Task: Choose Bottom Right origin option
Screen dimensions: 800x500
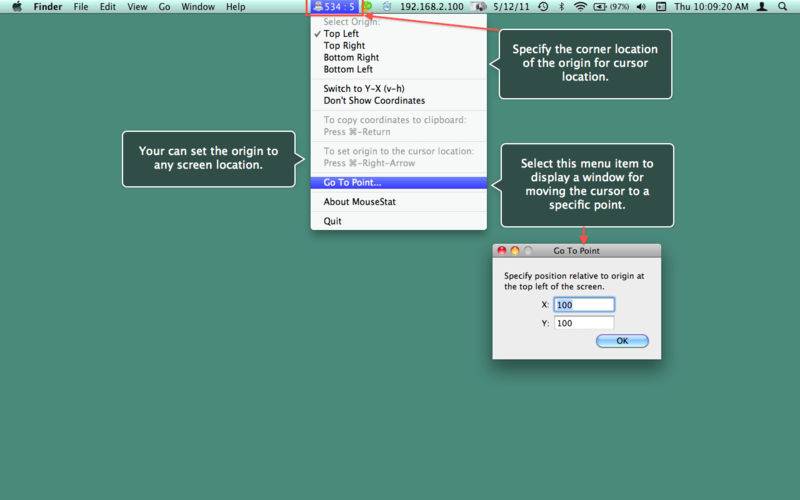Action: point(351,58)
